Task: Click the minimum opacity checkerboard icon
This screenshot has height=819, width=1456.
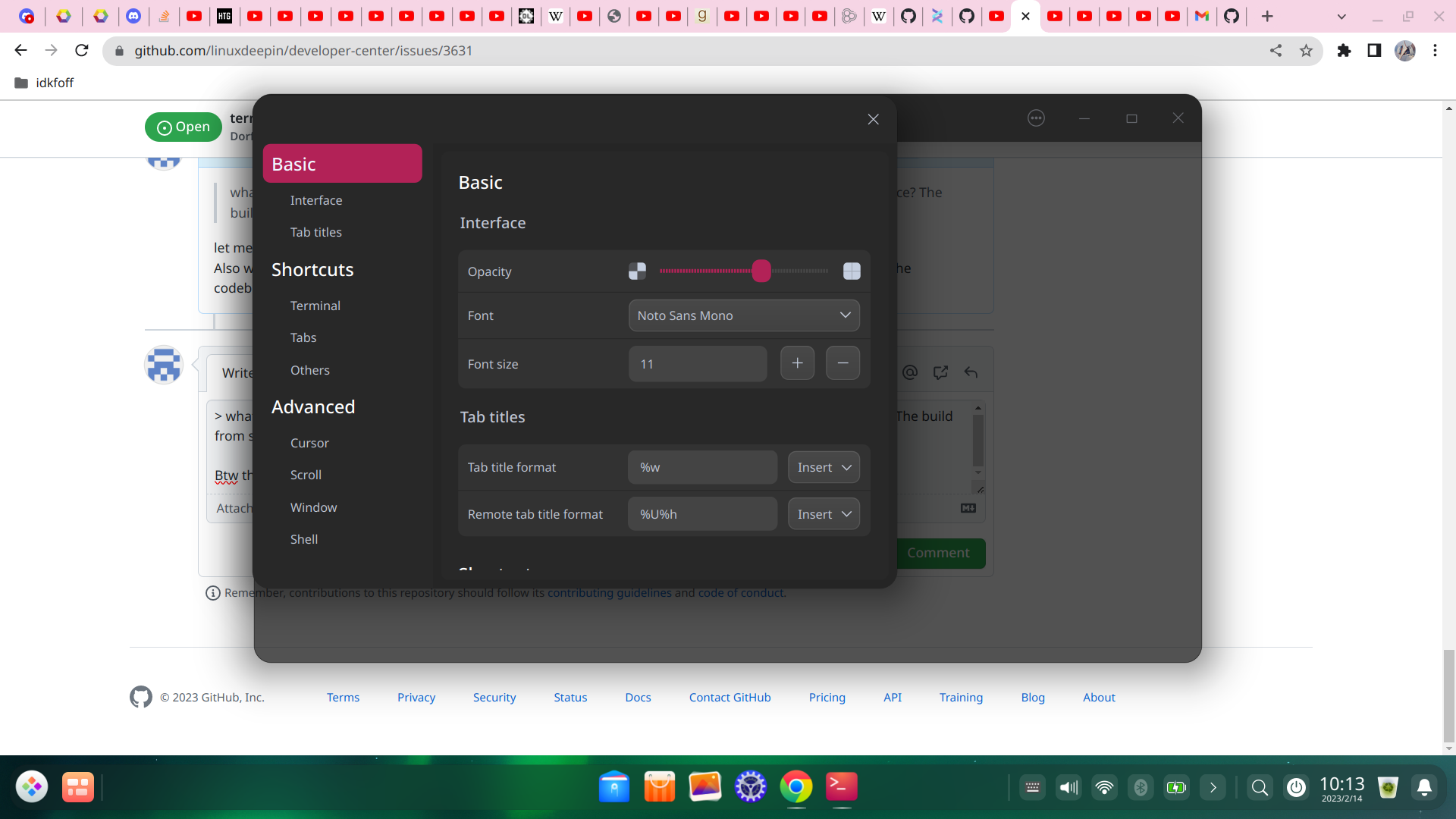Action: pos(637,271)
